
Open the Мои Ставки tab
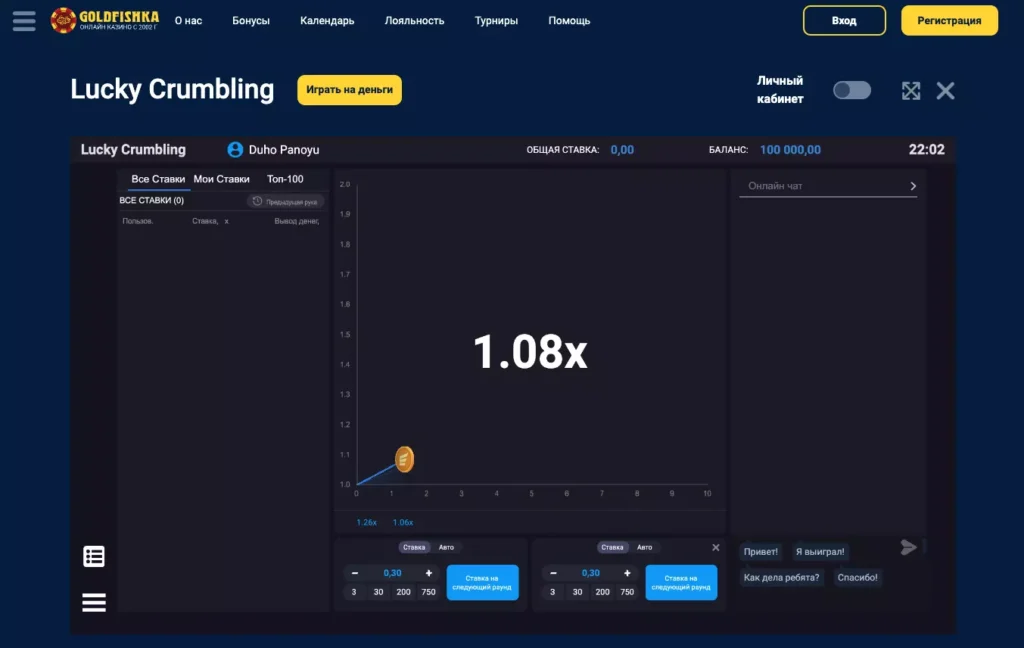pos(221,179)
